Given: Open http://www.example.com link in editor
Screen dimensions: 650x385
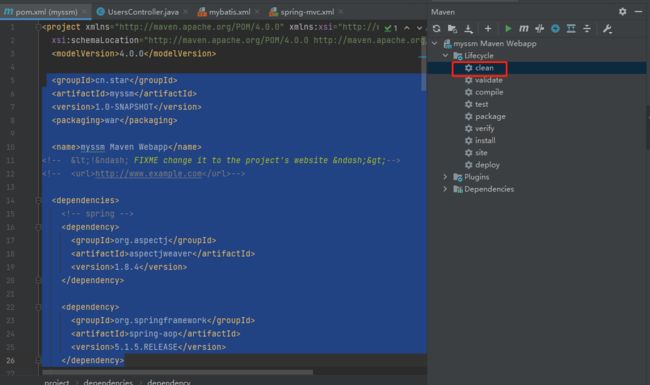Looking at the screenshot, I should point(148,174).
